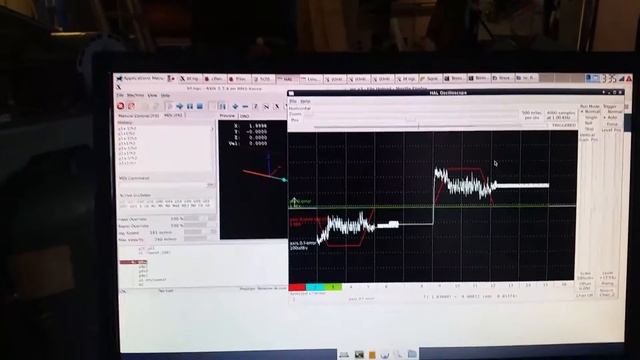Screen dimensions: 640x360
Task: Select scope channel 12 button
Action: (x=493, y=286)
